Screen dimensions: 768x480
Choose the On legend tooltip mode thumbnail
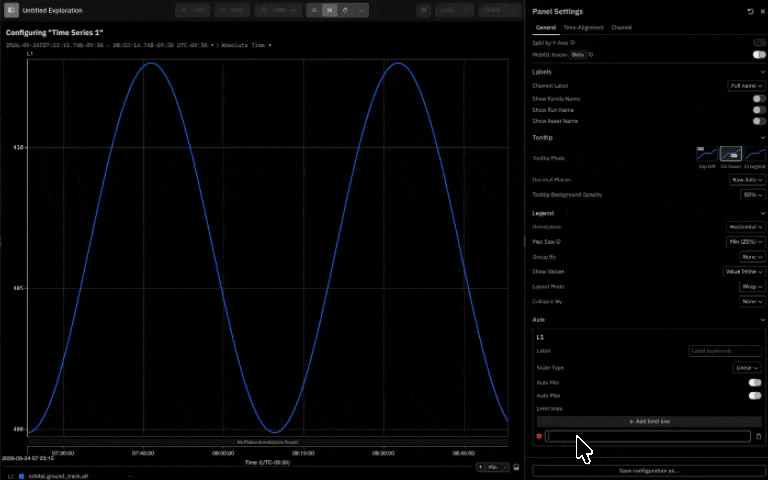(755, 154)
